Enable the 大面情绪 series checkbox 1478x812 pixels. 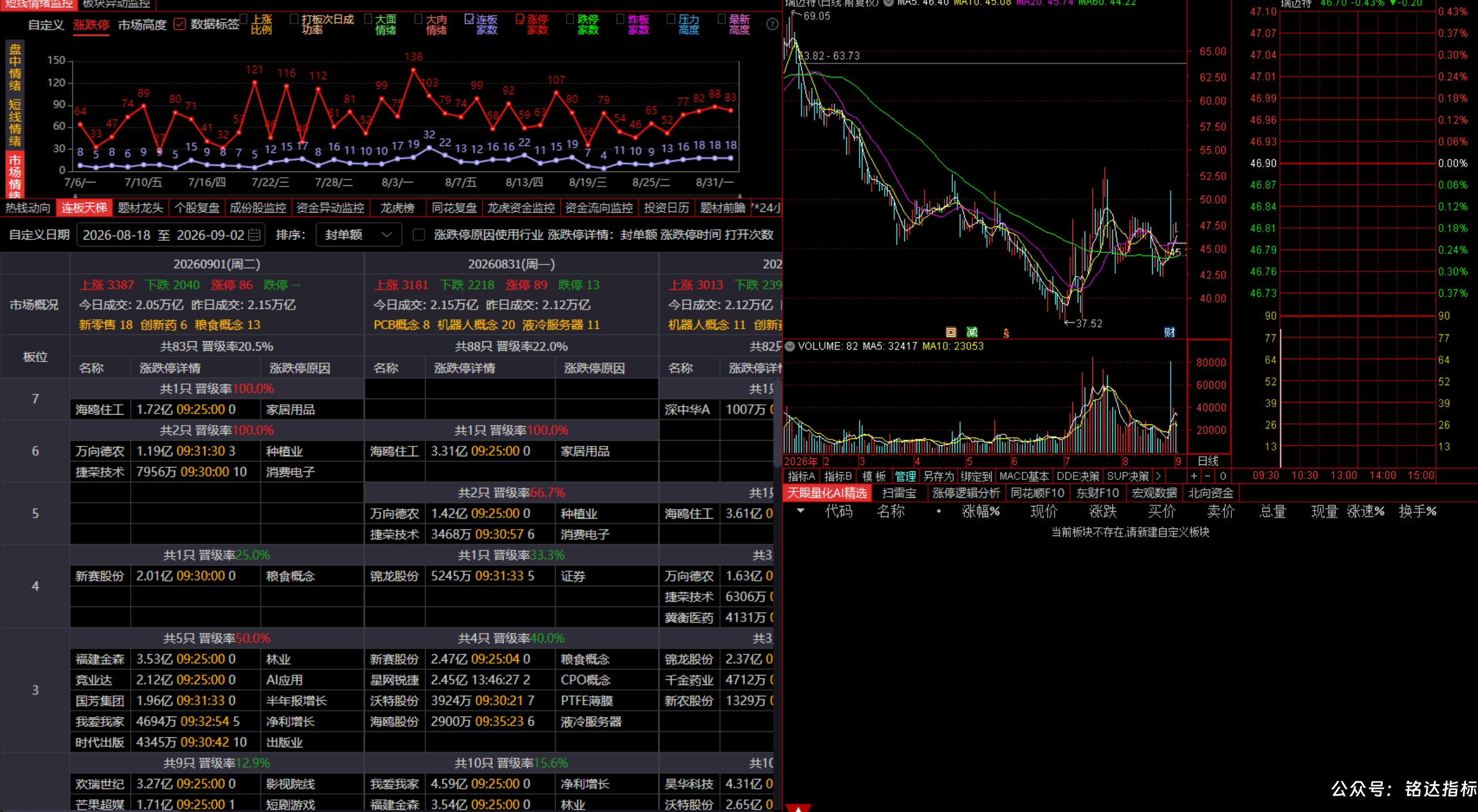pos(368,19)
